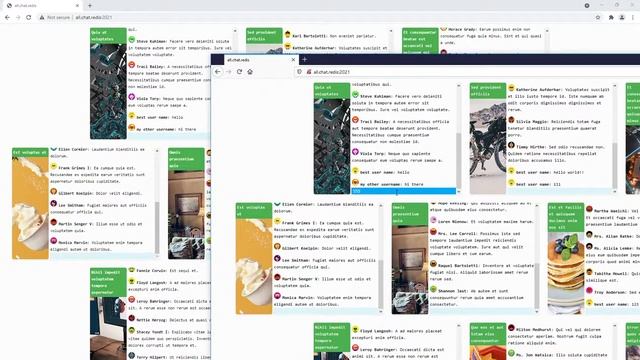Click Horace Grady's avatar in Chrome window

444,29
